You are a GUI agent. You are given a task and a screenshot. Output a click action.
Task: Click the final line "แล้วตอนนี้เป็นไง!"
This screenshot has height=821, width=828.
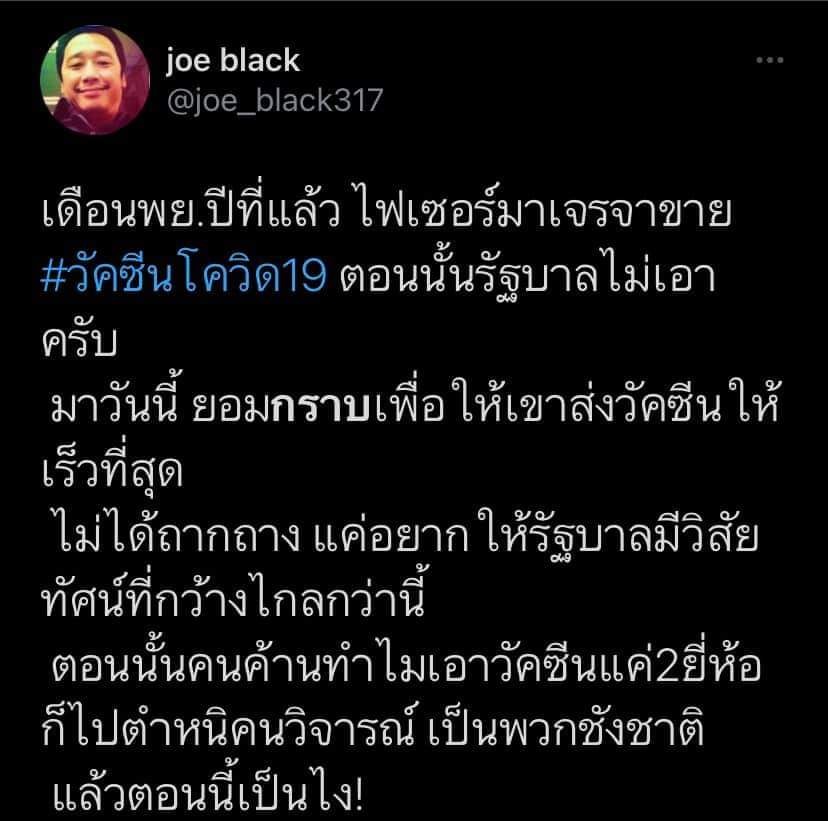pos(208,790)
